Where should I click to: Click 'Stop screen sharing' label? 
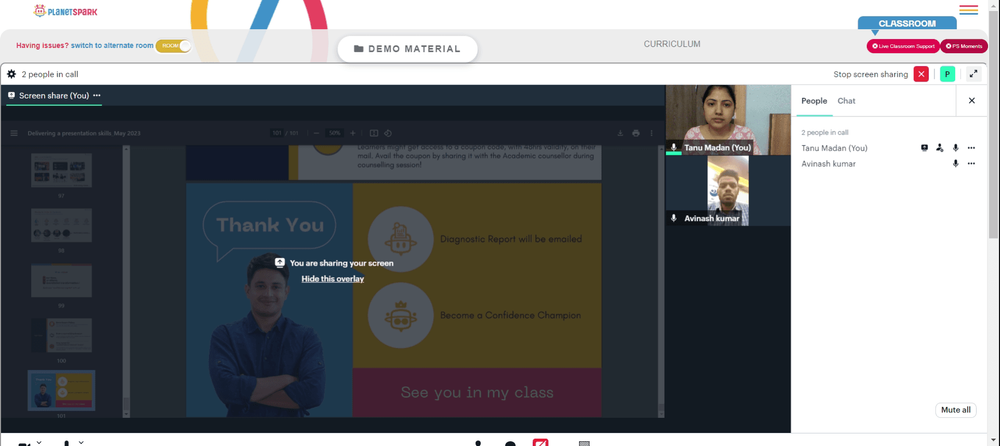[x=871, y=74]
